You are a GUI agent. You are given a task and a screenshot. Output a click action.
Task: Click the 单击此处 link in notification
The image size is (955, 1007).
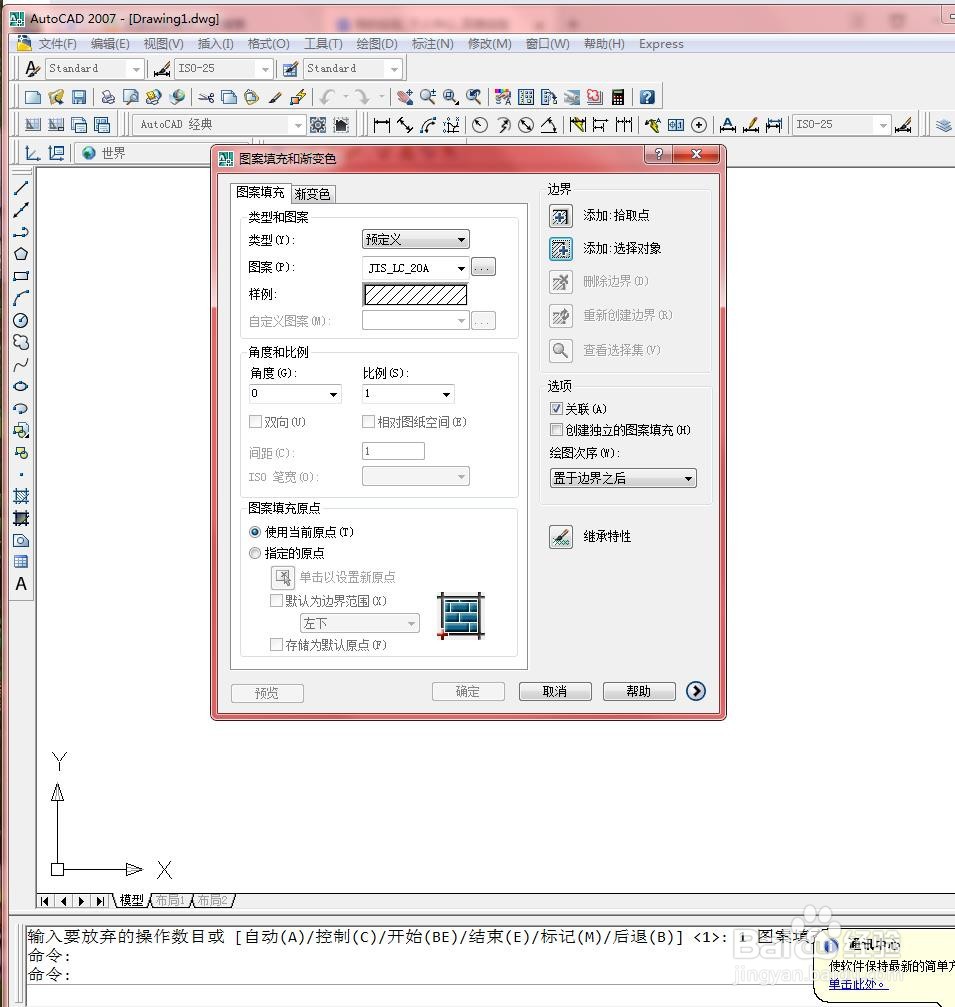[x=857, y=984]
